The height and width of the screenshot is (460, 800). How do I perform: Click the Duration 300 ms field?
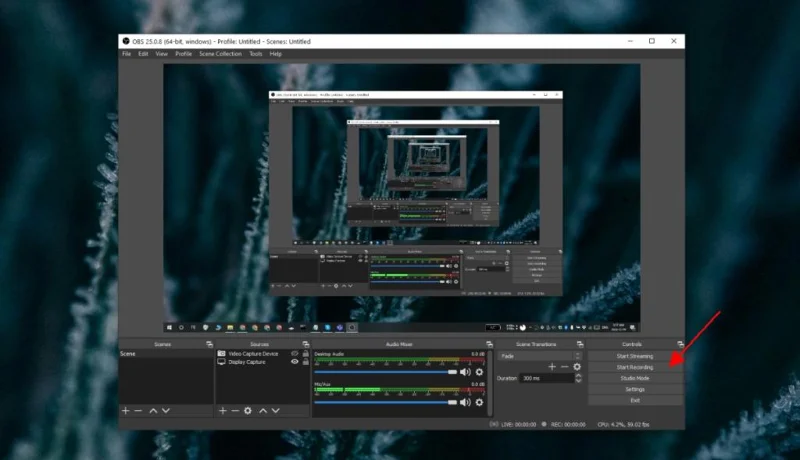[547, 378]
